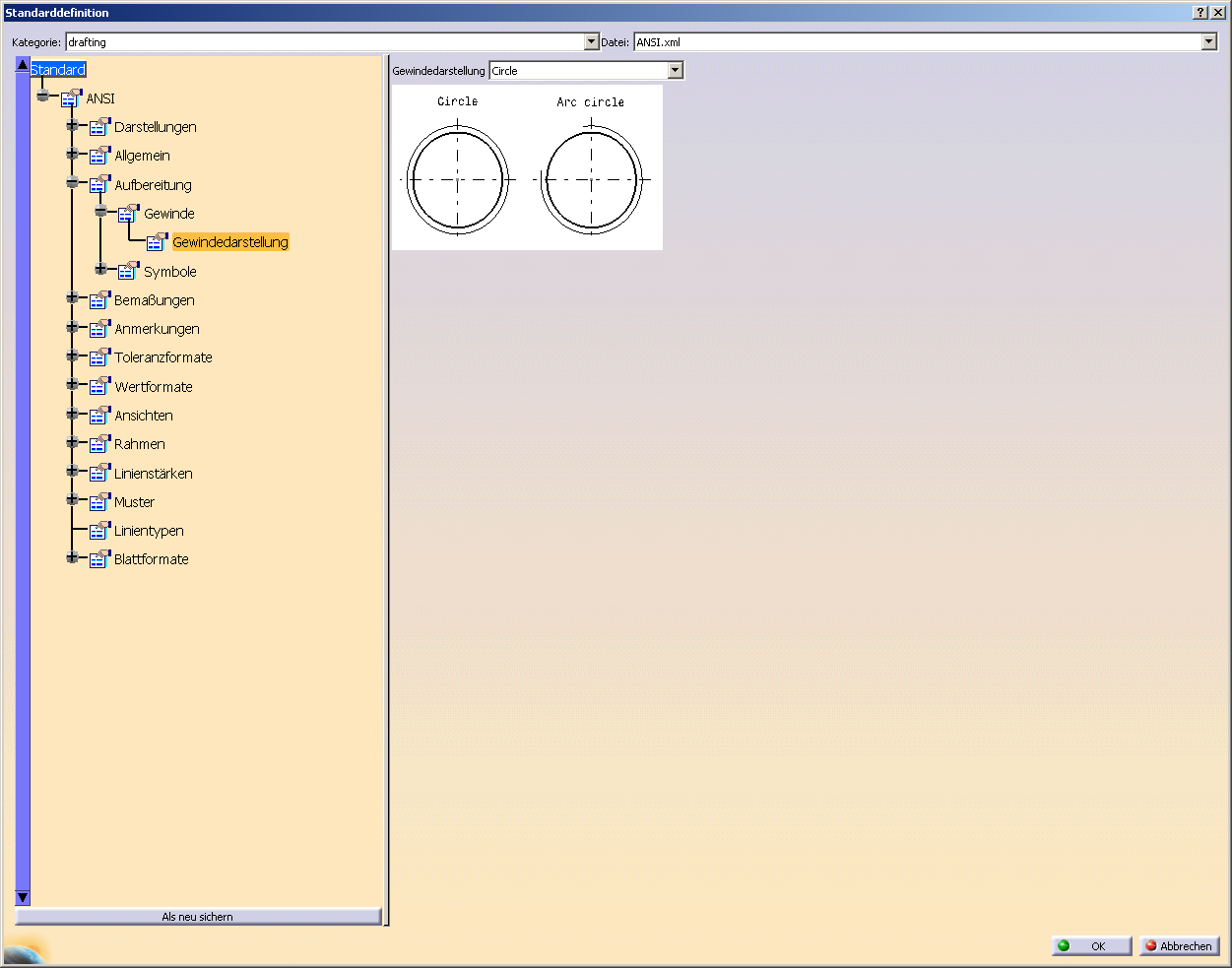
Task: Select Blattformate in the tree
Action: point(152,559)
